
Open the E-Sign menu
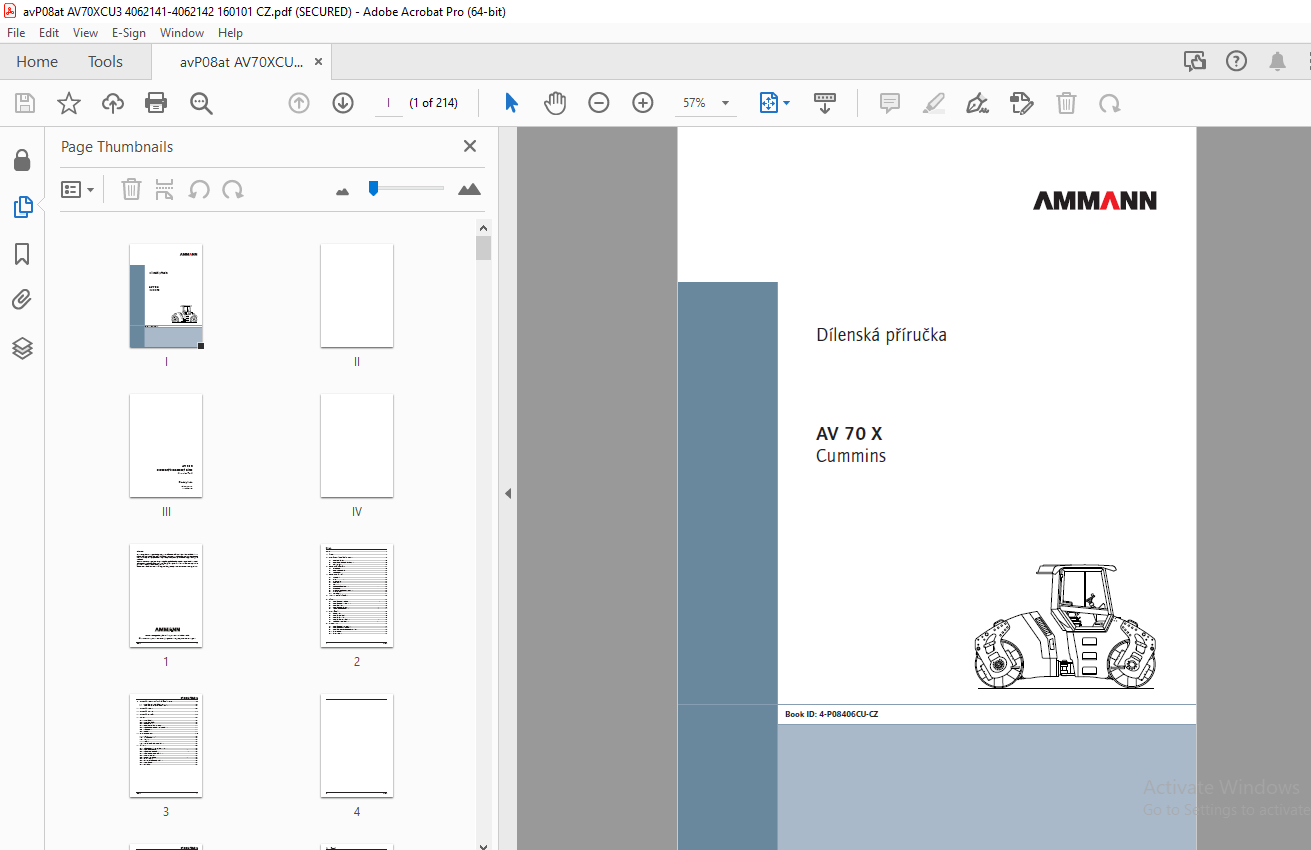129,33
